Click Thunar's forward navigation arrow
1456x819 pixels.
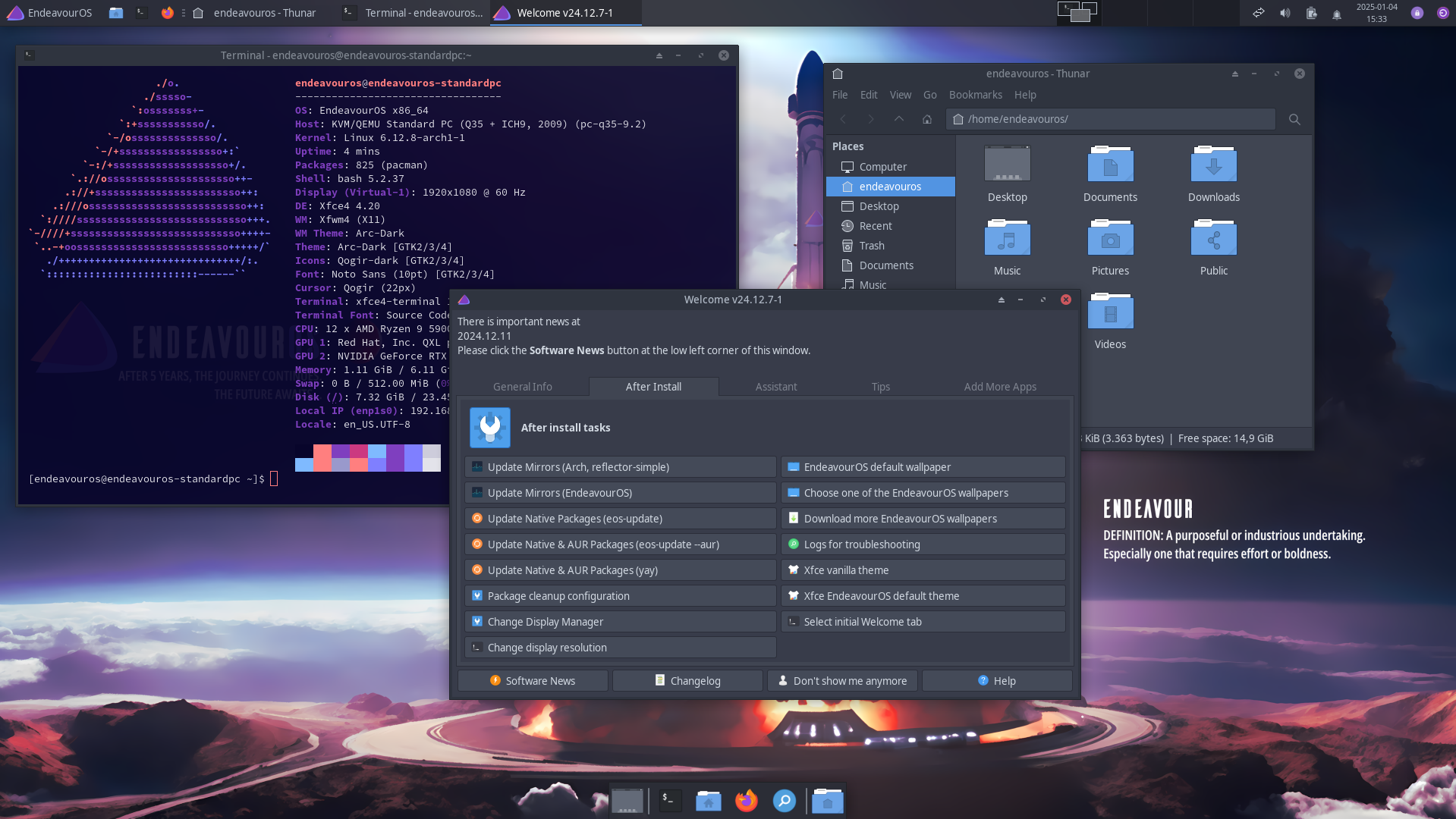pos(870,119)
